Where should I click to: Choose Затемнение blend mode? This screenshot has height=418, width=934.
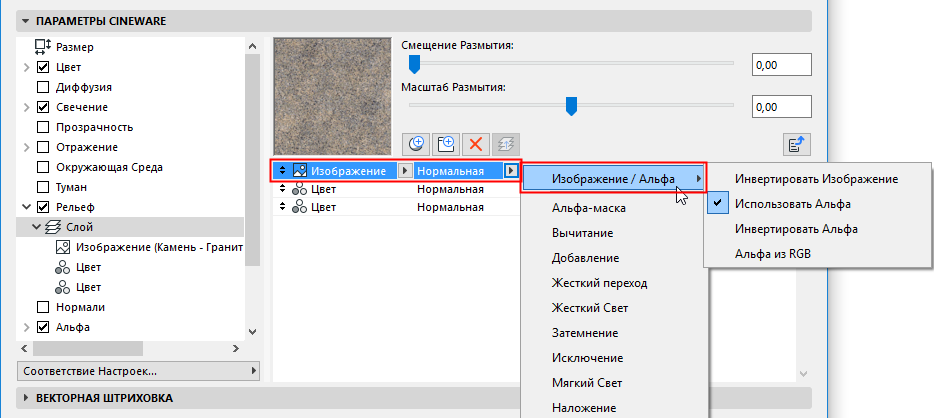585,333
